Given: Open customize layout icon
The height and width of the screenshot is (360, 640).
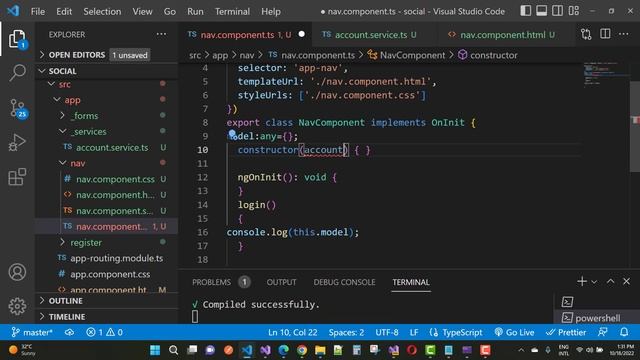Looking at the screenshot, I should coord(574,11).
